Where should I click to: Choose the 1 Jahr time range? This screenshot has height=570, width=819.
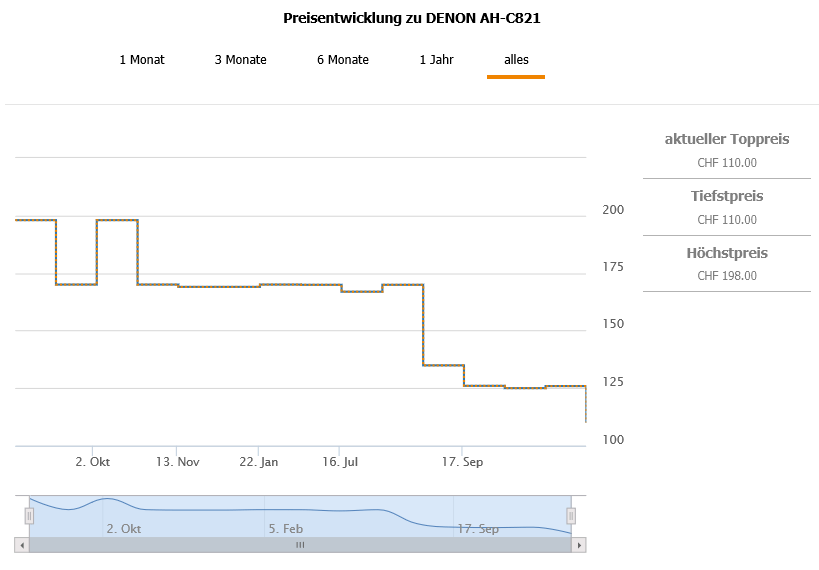tap(436, 60)
